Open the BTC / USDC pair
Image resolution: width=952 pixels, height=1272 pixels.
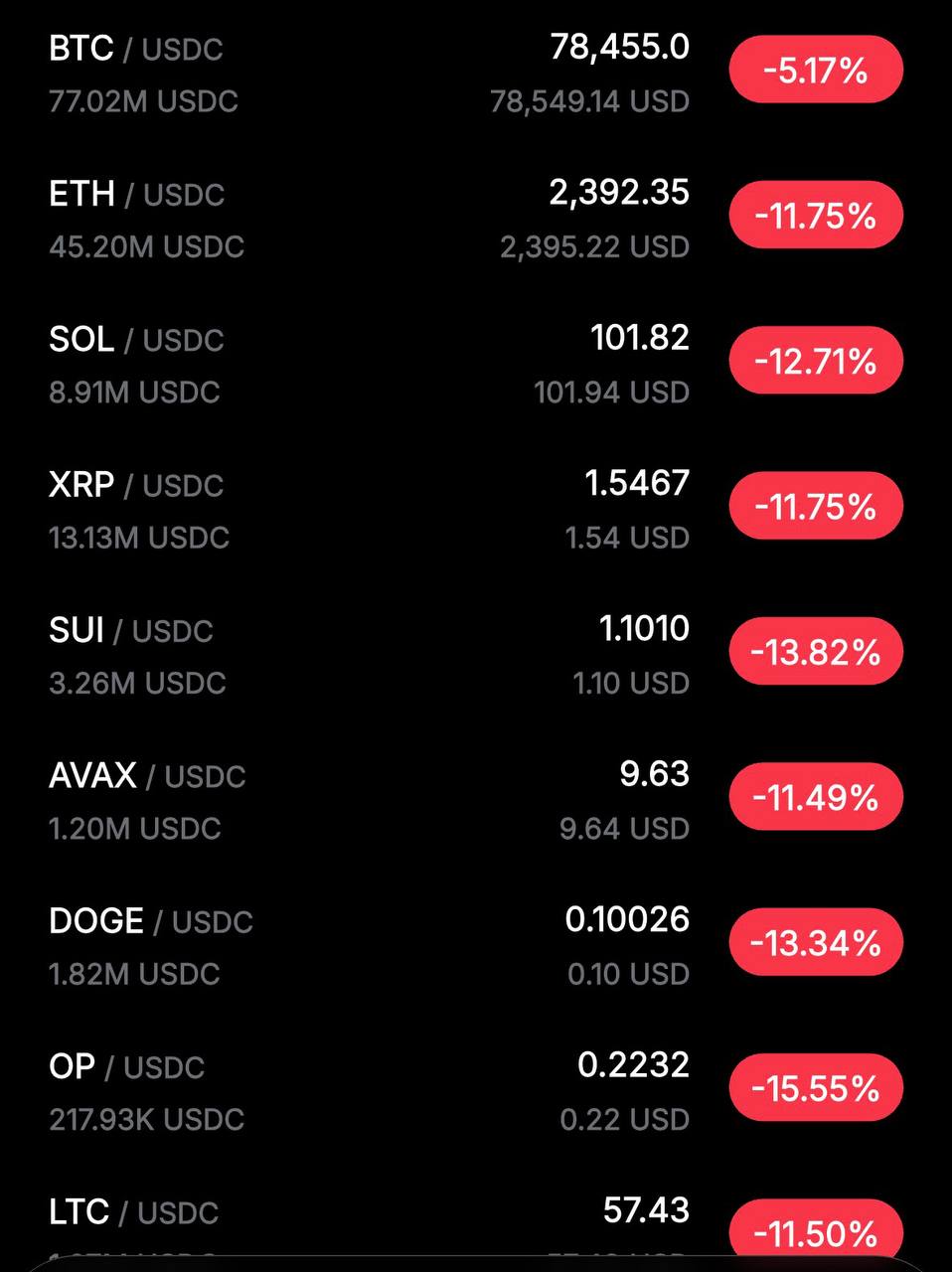[x=136, y=49]
